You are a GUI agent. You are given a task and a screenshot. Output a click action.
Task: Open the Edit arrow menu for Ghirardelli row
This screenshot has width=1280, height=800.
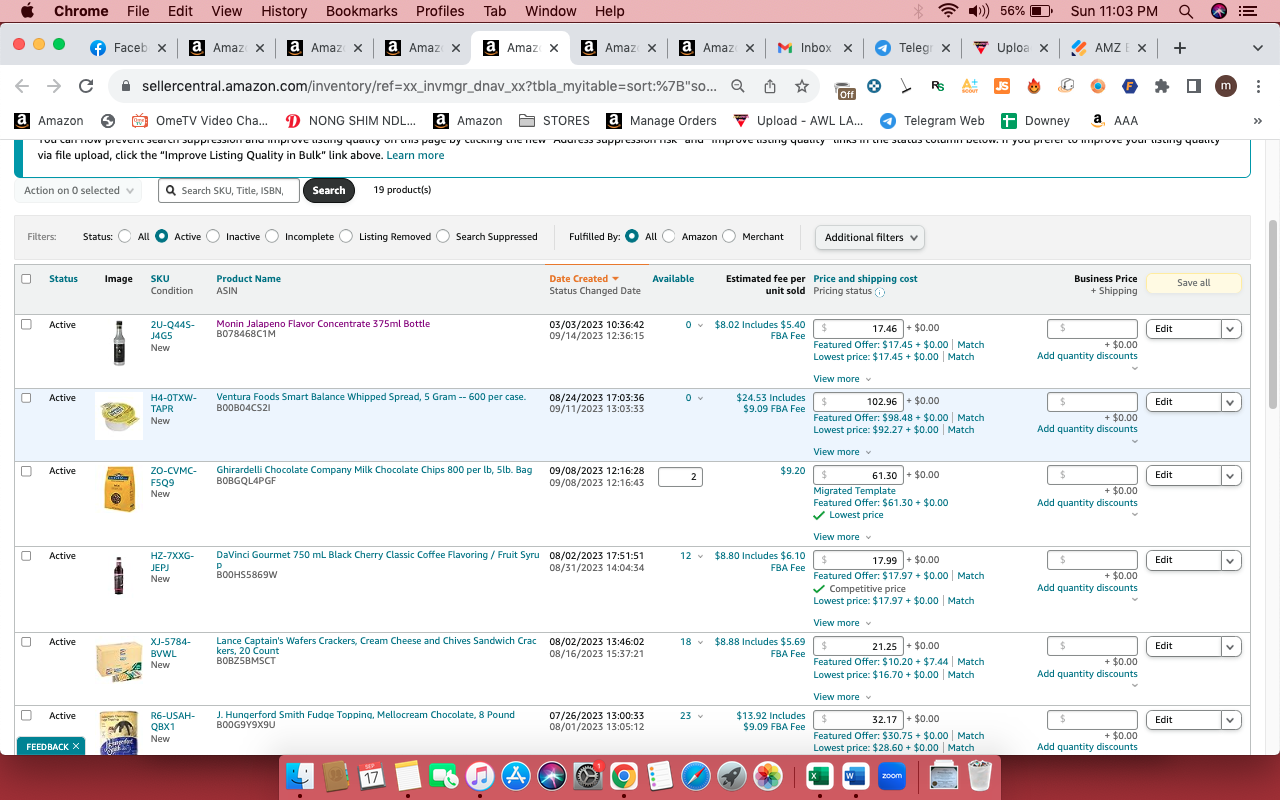(1231, 475)
